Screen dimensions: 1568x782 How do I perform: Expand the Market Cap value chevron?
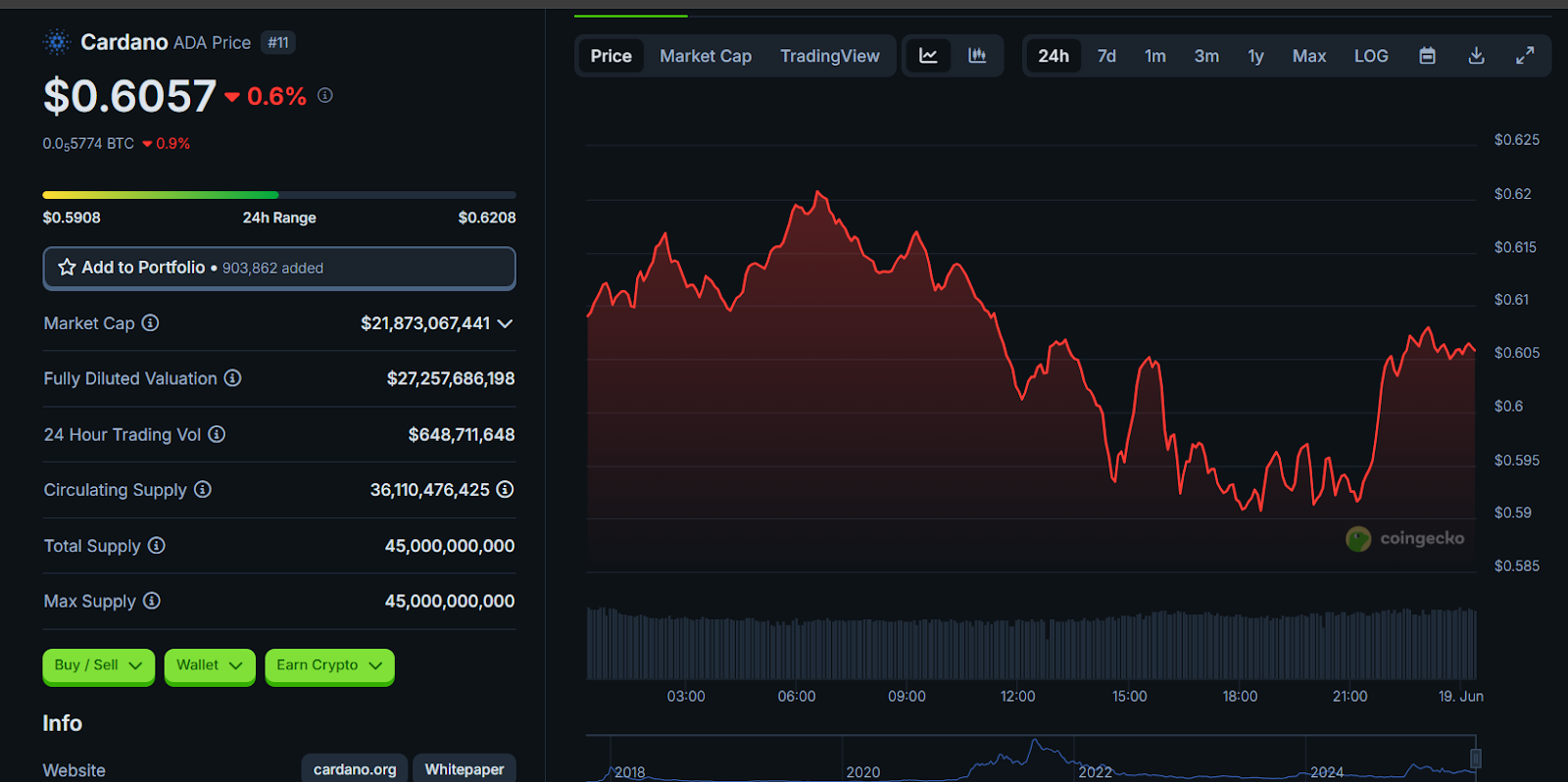coord(505,323)
